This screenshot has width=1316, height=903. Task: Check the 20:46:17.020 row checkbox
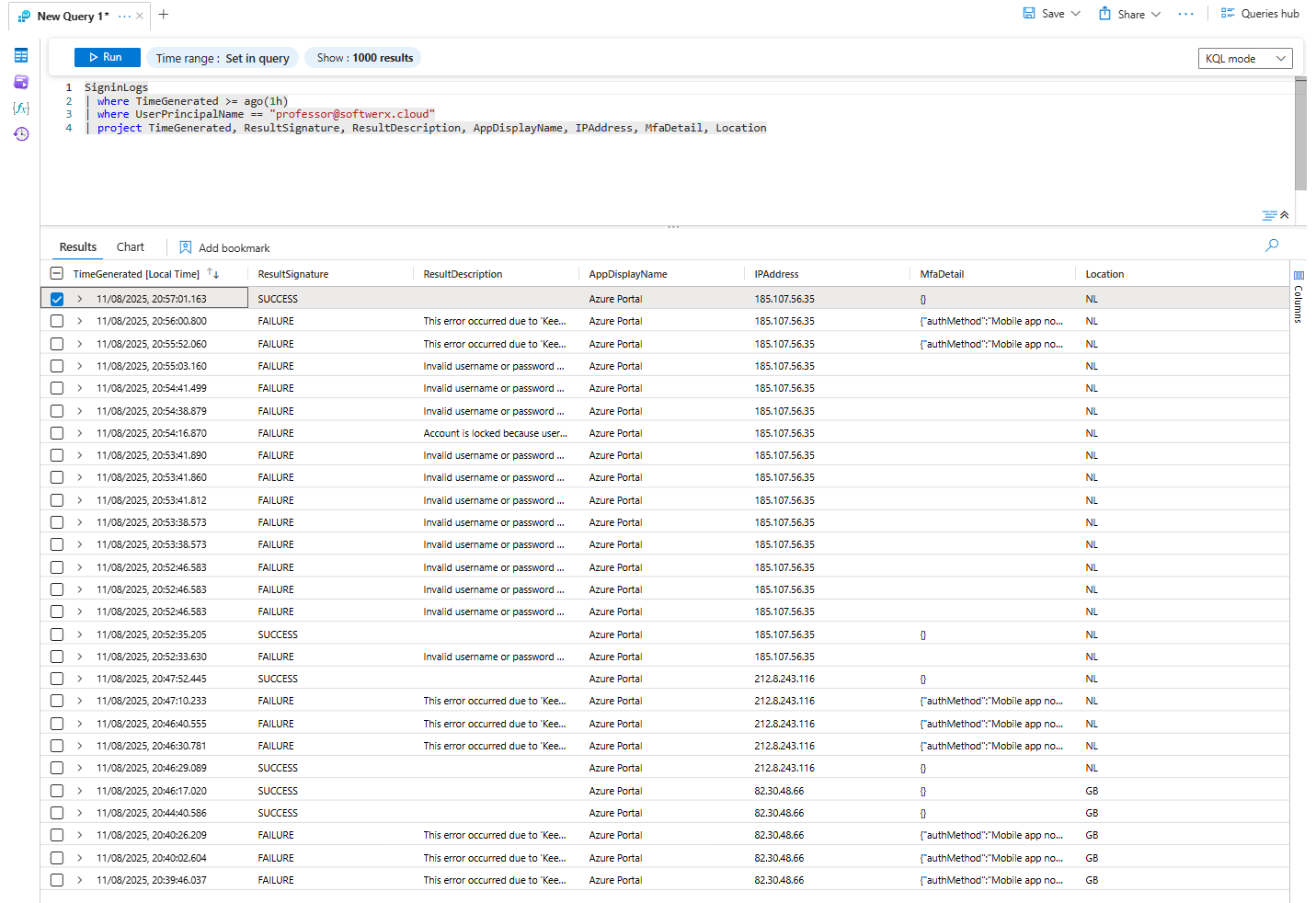point(57,791)
